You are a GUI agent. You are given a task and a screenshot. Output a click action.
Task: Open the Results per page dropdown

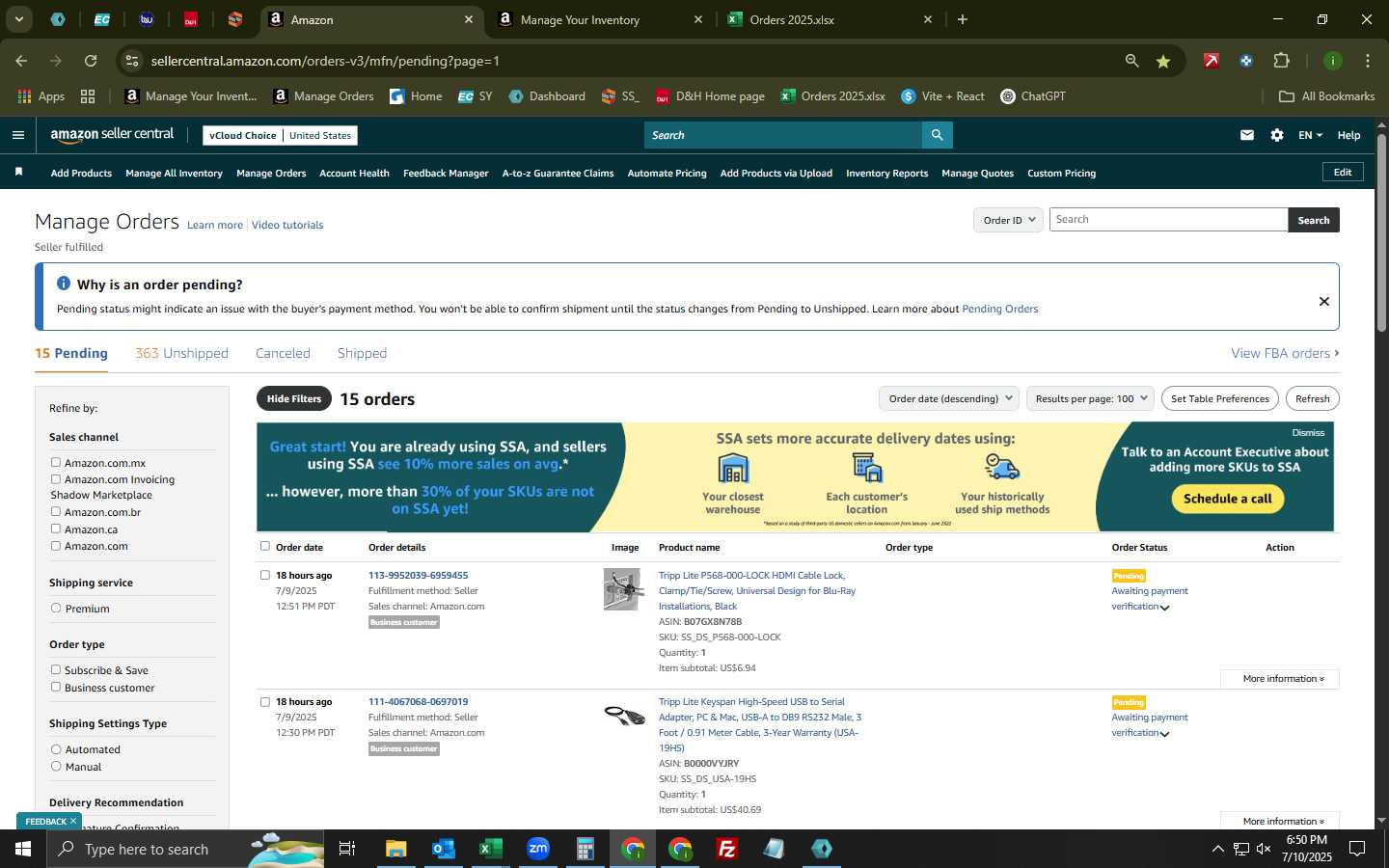(x=1090, y=398)
